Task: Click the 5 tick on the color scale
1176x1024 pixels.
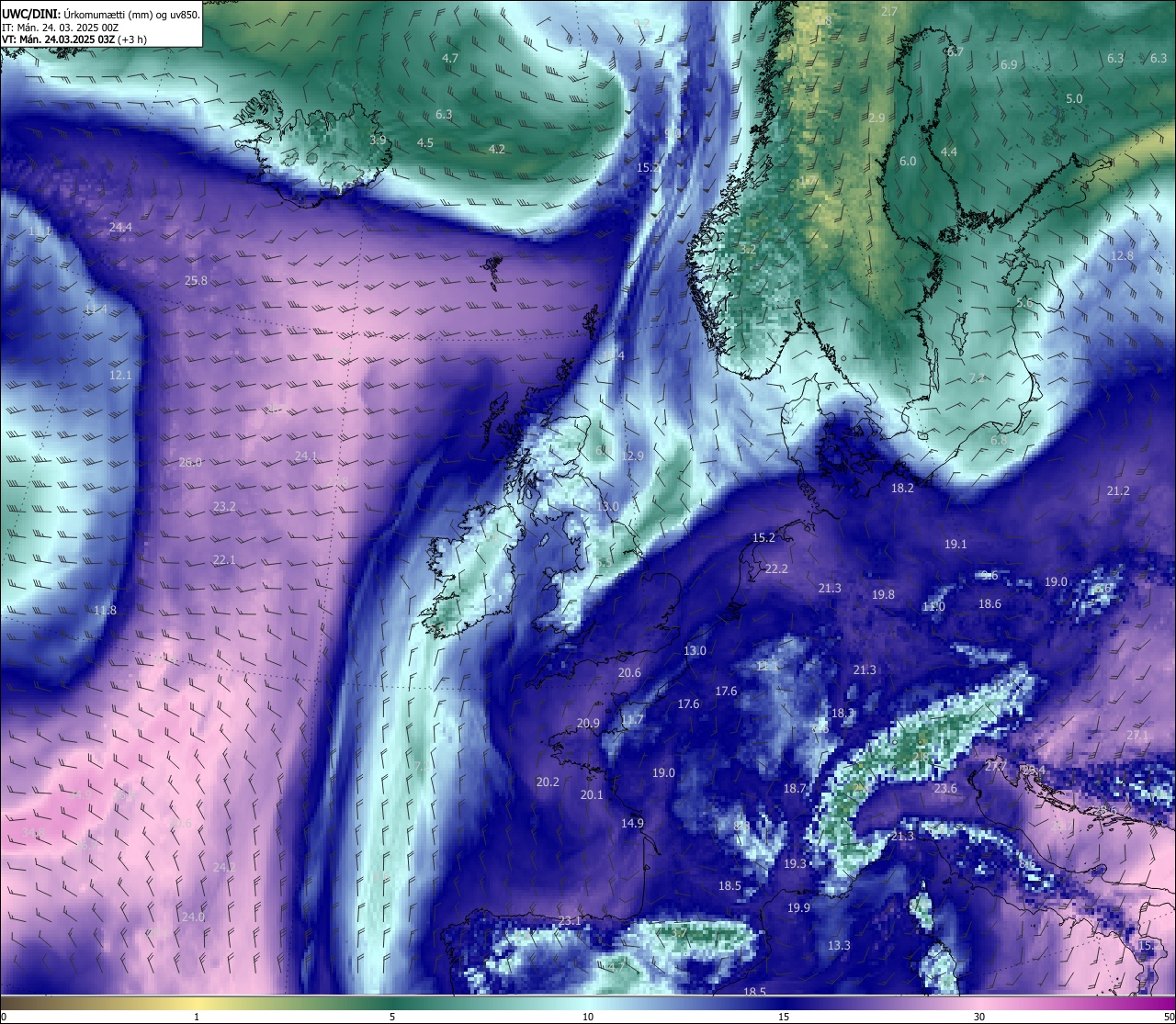Action: pyautogui.click(x=392, y=1017)
